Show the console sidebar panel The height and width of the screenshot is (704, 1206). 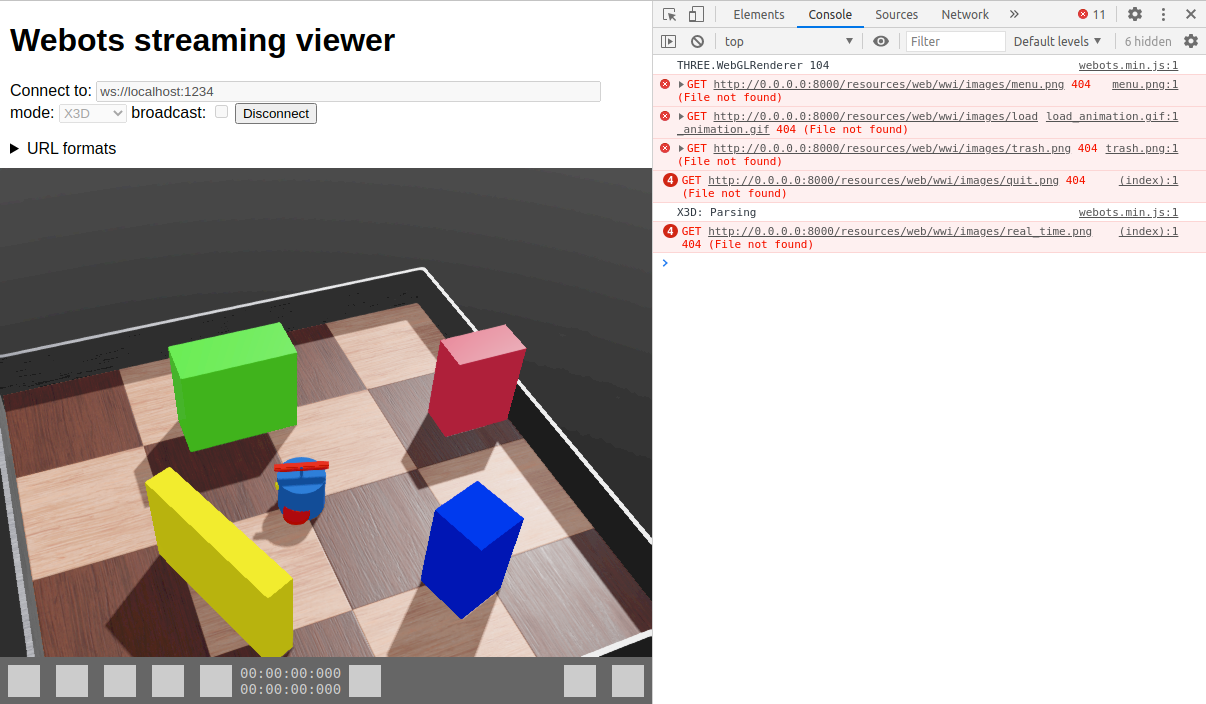point(668,41)
